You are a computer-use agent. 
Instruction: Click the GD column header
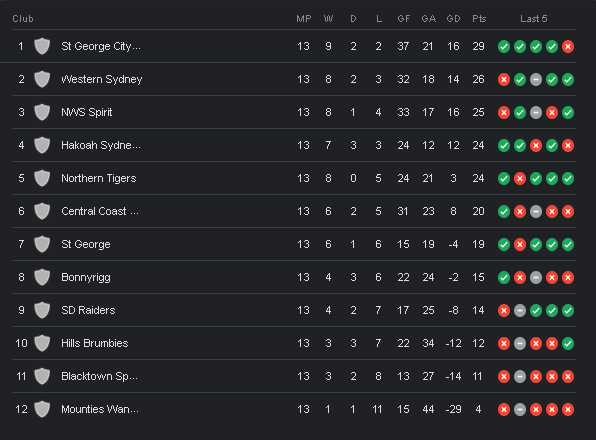453,19
